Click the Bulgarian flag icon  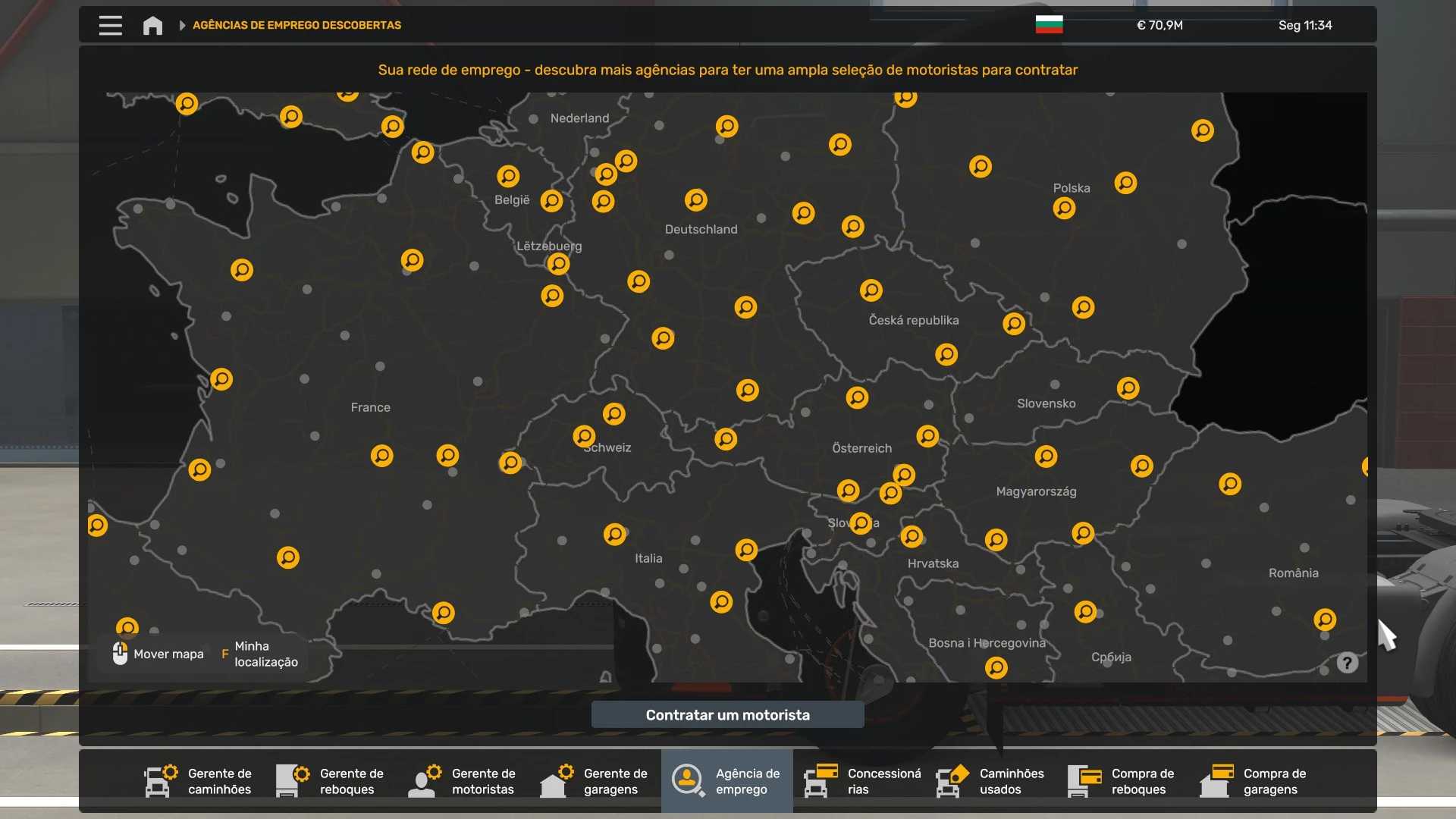coord(1049,25)
